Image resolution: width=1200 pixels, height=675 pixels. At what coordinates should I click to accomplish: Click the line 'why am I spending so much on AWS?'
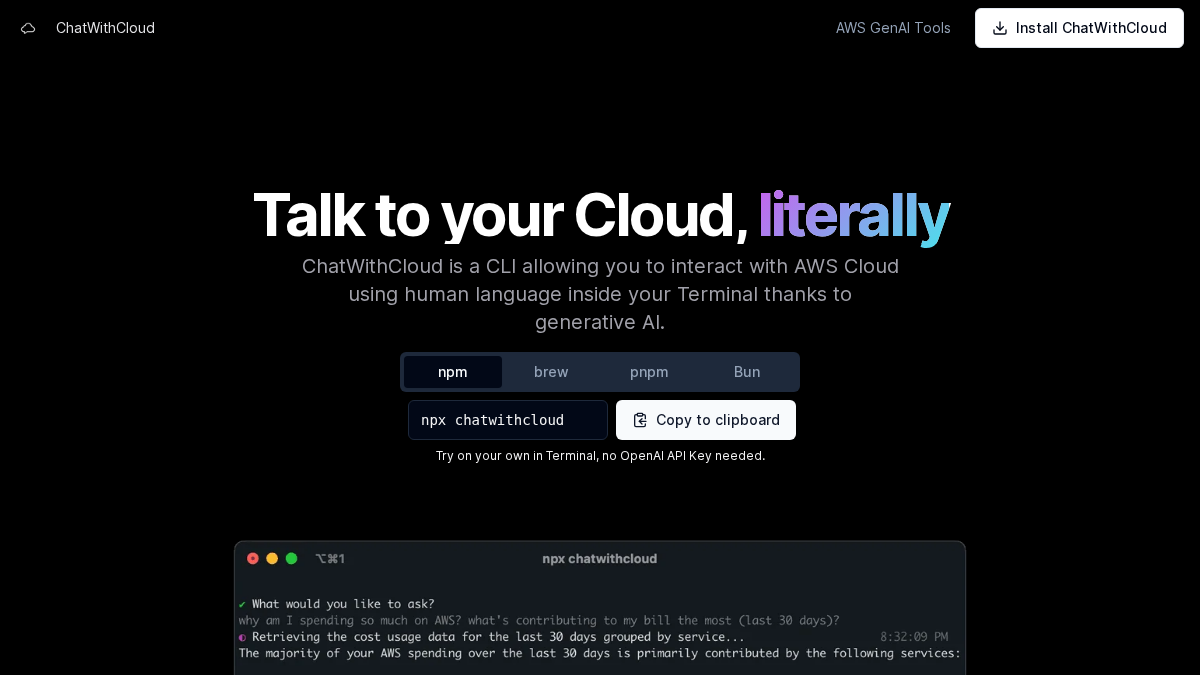click(539, 620)
